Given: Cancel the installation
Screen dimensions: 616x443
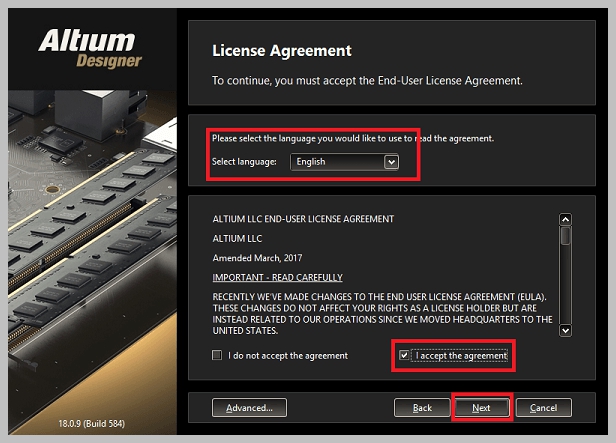Looking at the screenshot, I should [x=544, y=408].
